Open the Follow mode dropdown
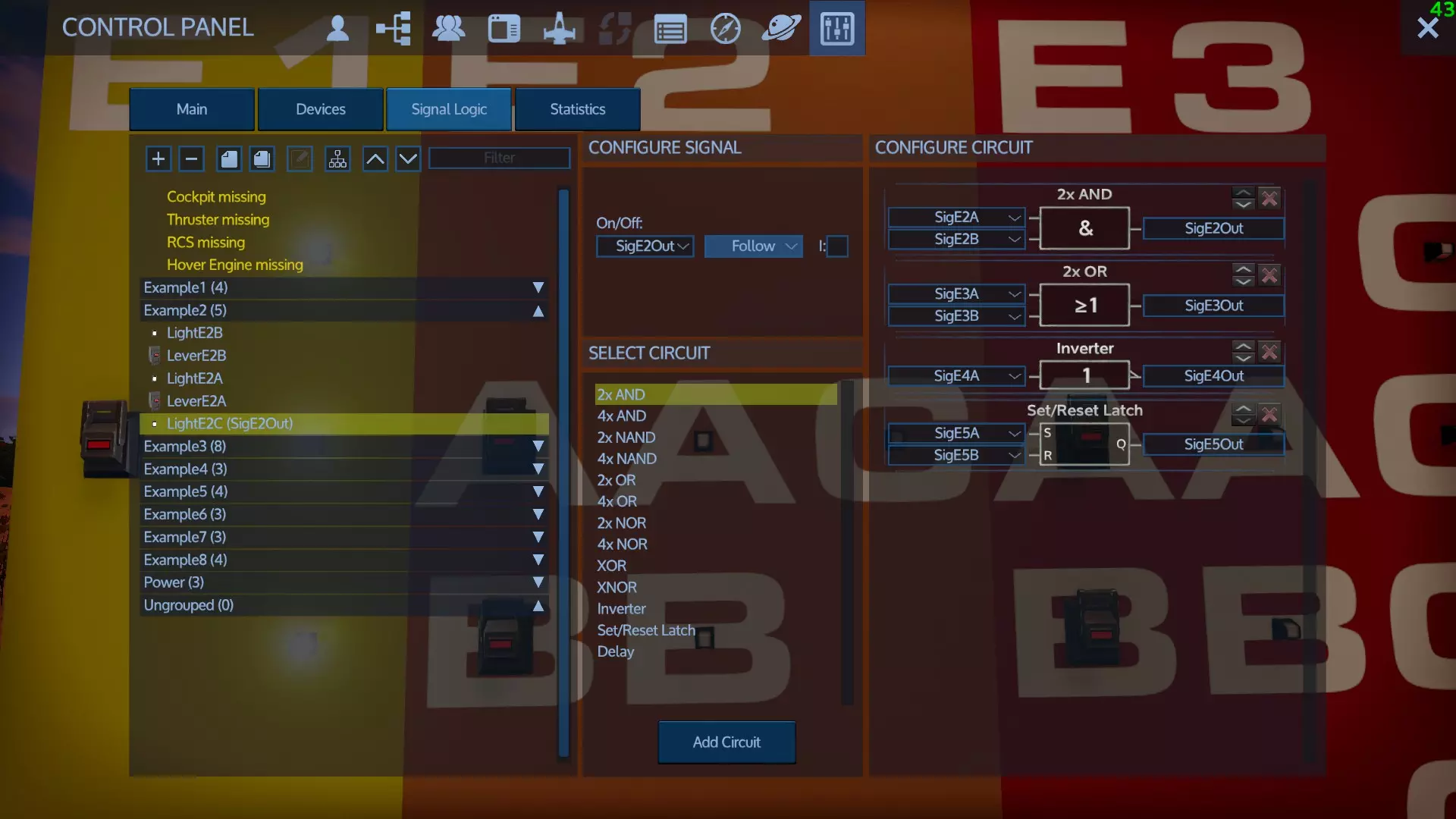 [753, 246]
